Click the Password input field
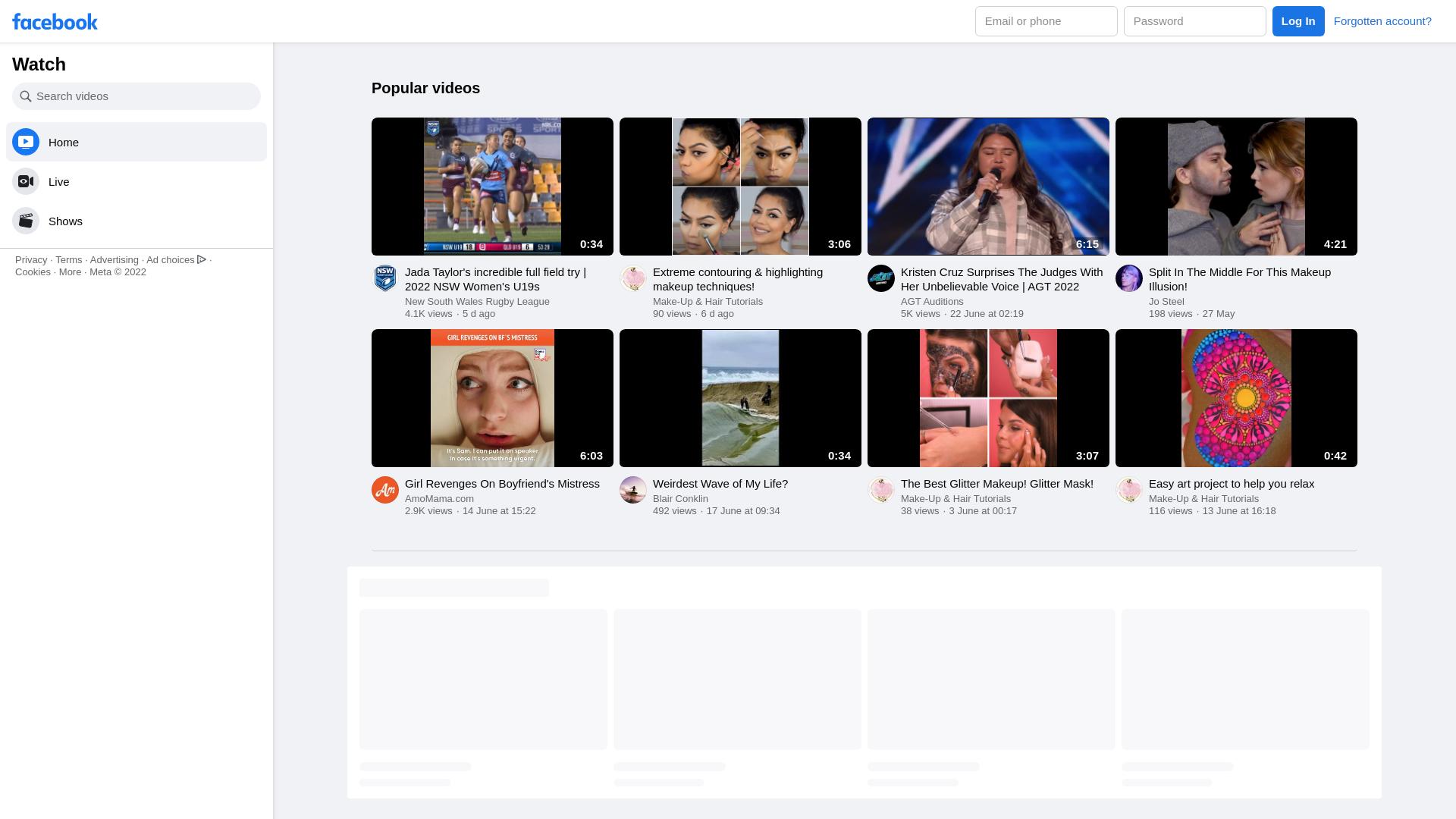This screenshot has height=819, width=1456. point(1195,21)
